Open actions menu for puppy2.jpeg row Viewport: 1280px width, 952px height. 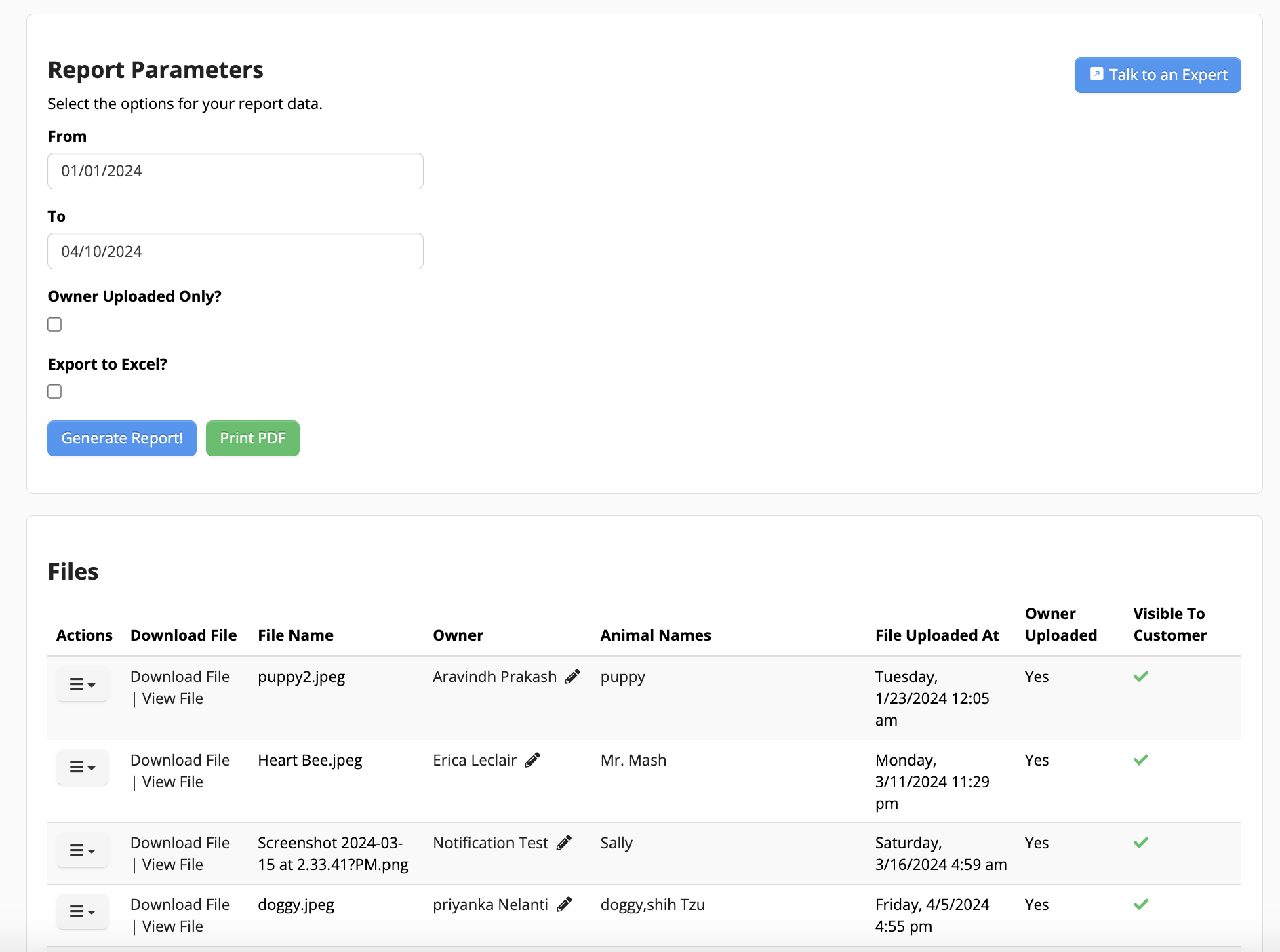pos(82,684)
